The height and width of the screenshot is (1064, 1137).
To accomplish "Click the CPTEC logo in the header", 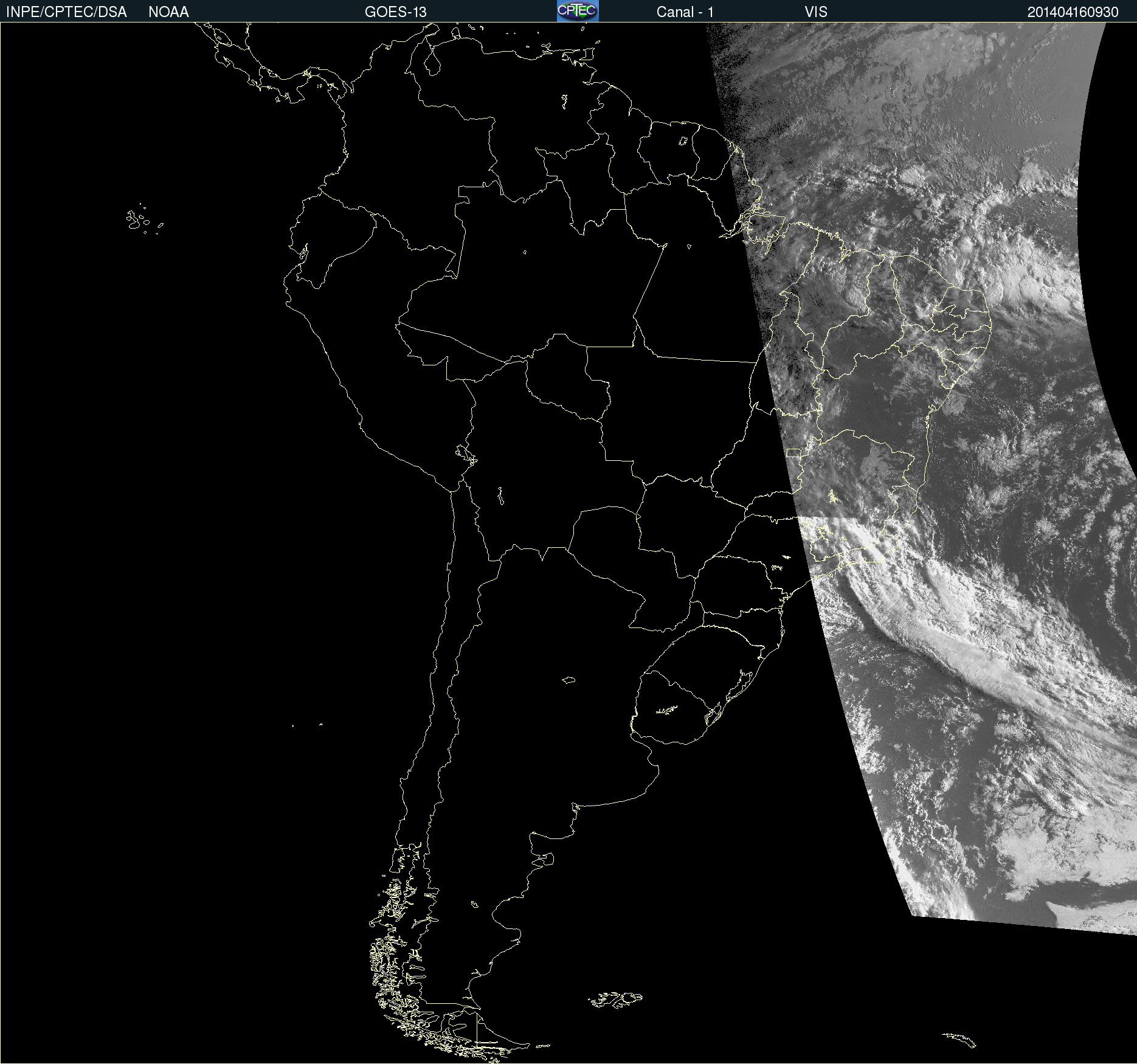I will [x=578, y=11].
